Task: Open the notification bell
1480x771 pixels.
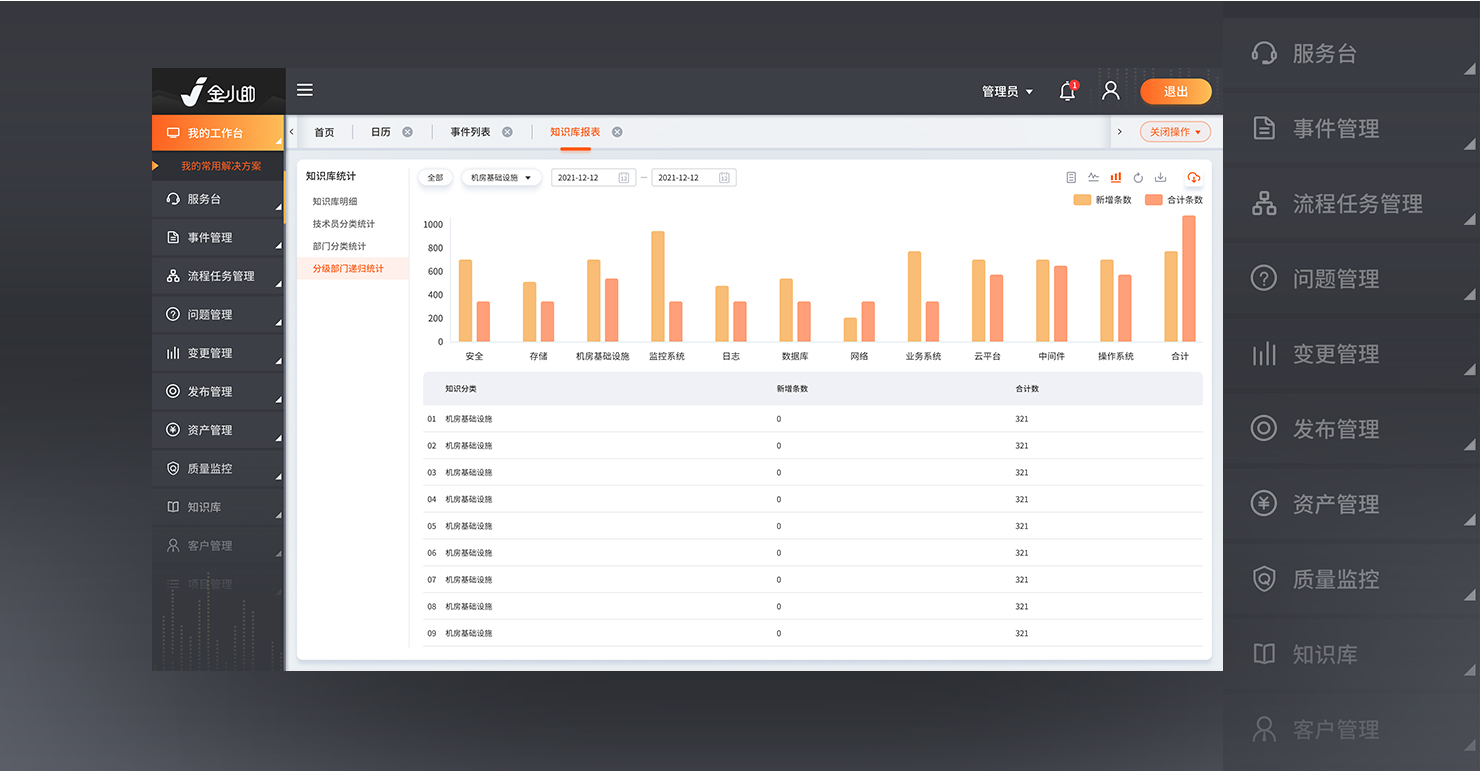Action: tap(1067, 91)
